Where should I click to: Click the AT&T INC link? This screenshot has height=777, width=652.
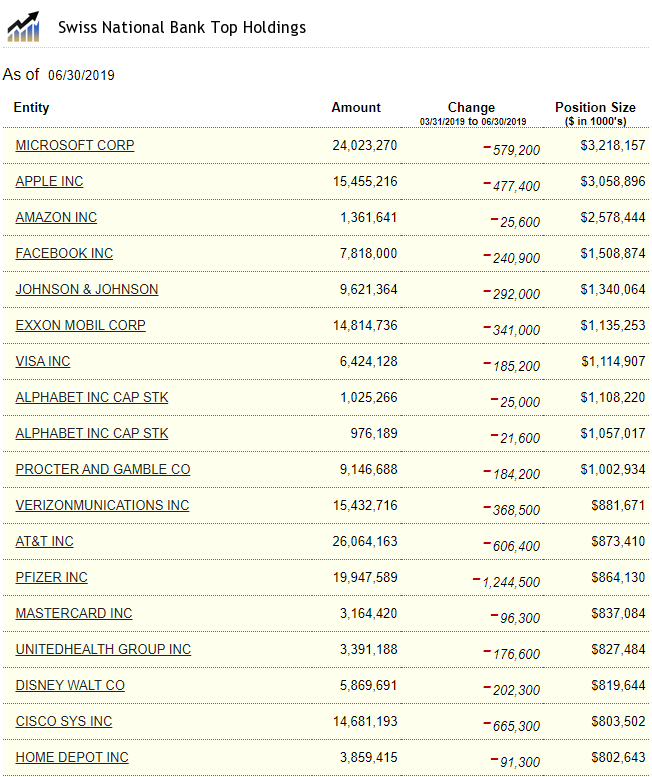click(44, 541)
